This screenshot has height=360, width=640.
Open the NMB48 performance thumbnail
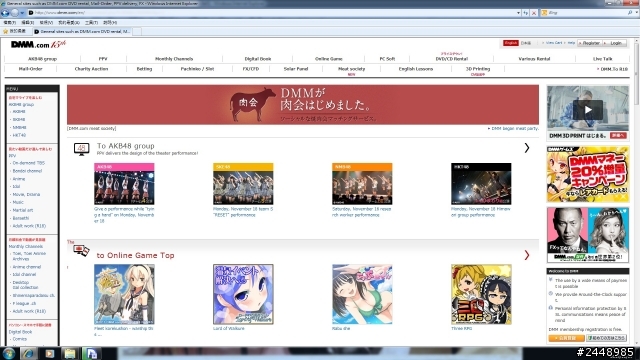coord(362,184)
